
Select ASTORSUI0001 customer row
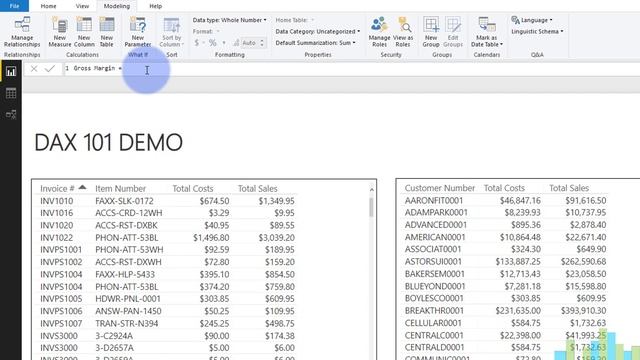[x=433, y=261]
